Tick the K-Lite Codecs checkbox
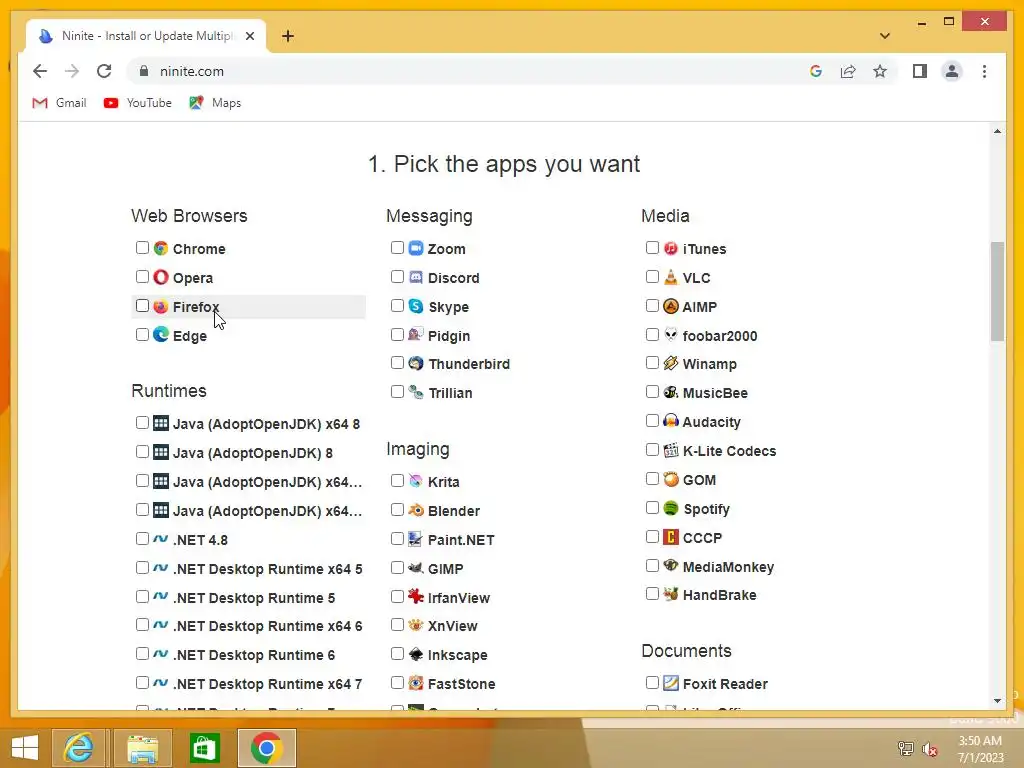Image resolution: width=1024 pixels, height=768 pixels. [652, 449]
